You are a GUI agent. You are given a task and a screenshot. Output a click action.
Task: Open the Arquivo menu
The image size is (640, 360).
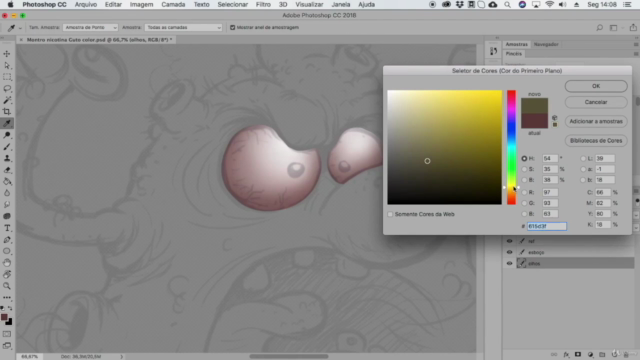click(86, 4)
